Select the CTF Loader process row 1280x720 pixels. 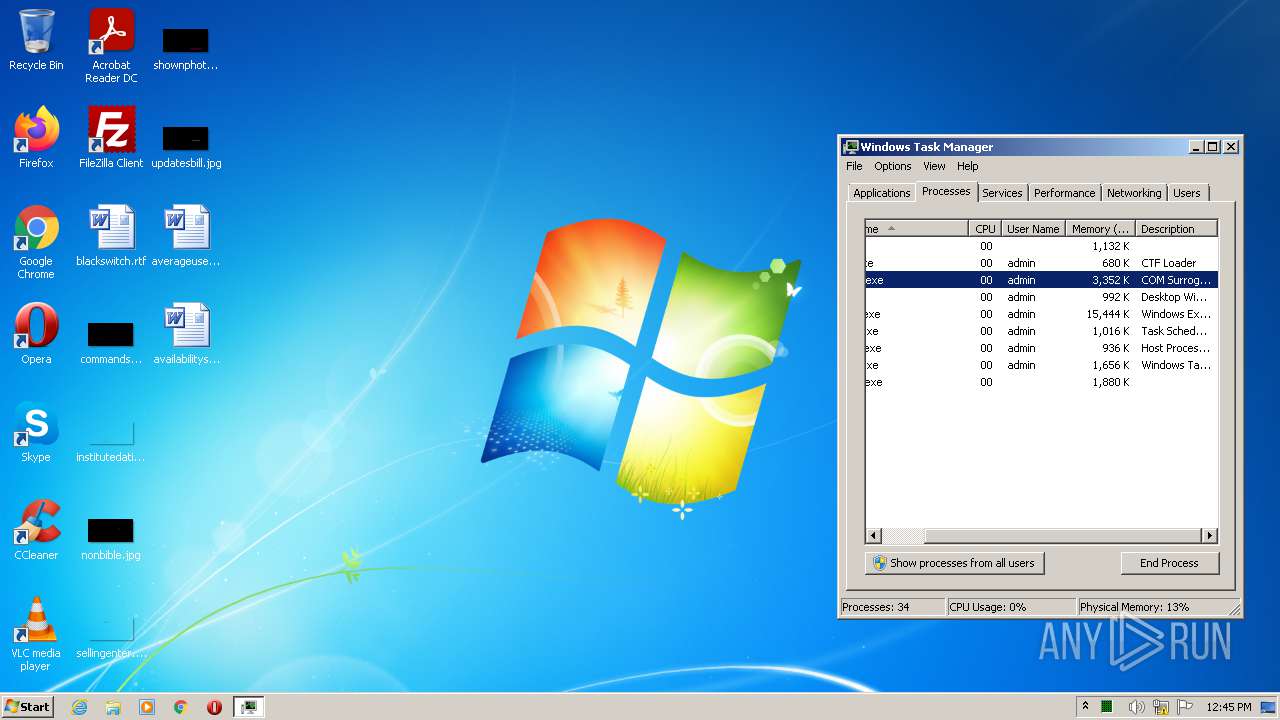coord(1041,263)
